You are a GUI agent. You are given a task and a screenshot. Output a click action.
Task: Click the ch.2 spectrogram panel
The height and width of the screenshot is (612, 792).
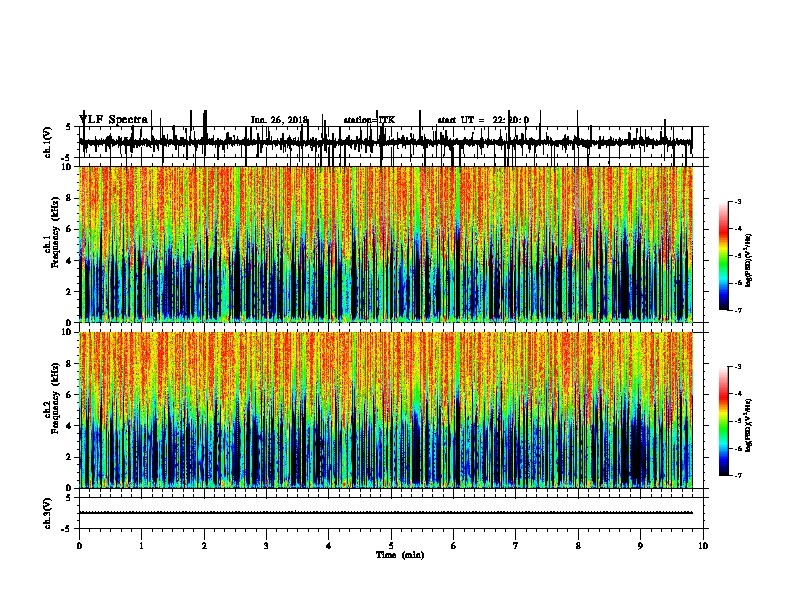point(386,410)
